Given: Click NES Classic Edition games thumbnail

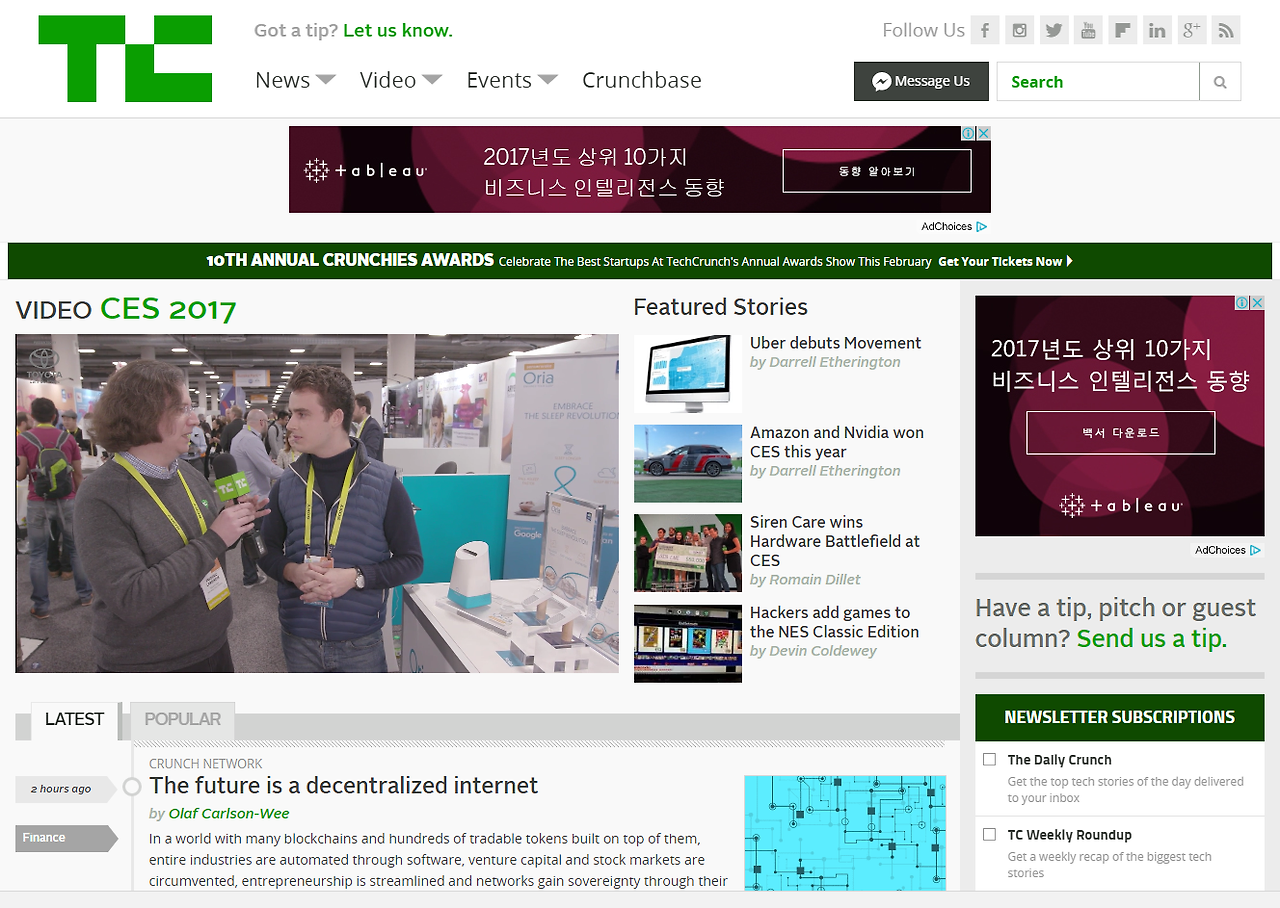Looking at the screenshot, I should [688, 644].
